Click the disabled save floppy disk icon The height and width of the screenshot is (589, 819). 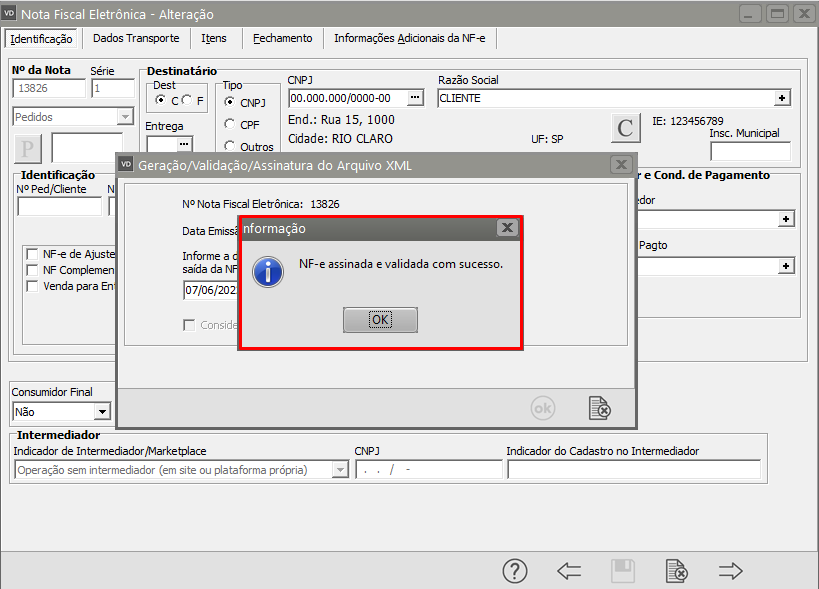point(623,571)
